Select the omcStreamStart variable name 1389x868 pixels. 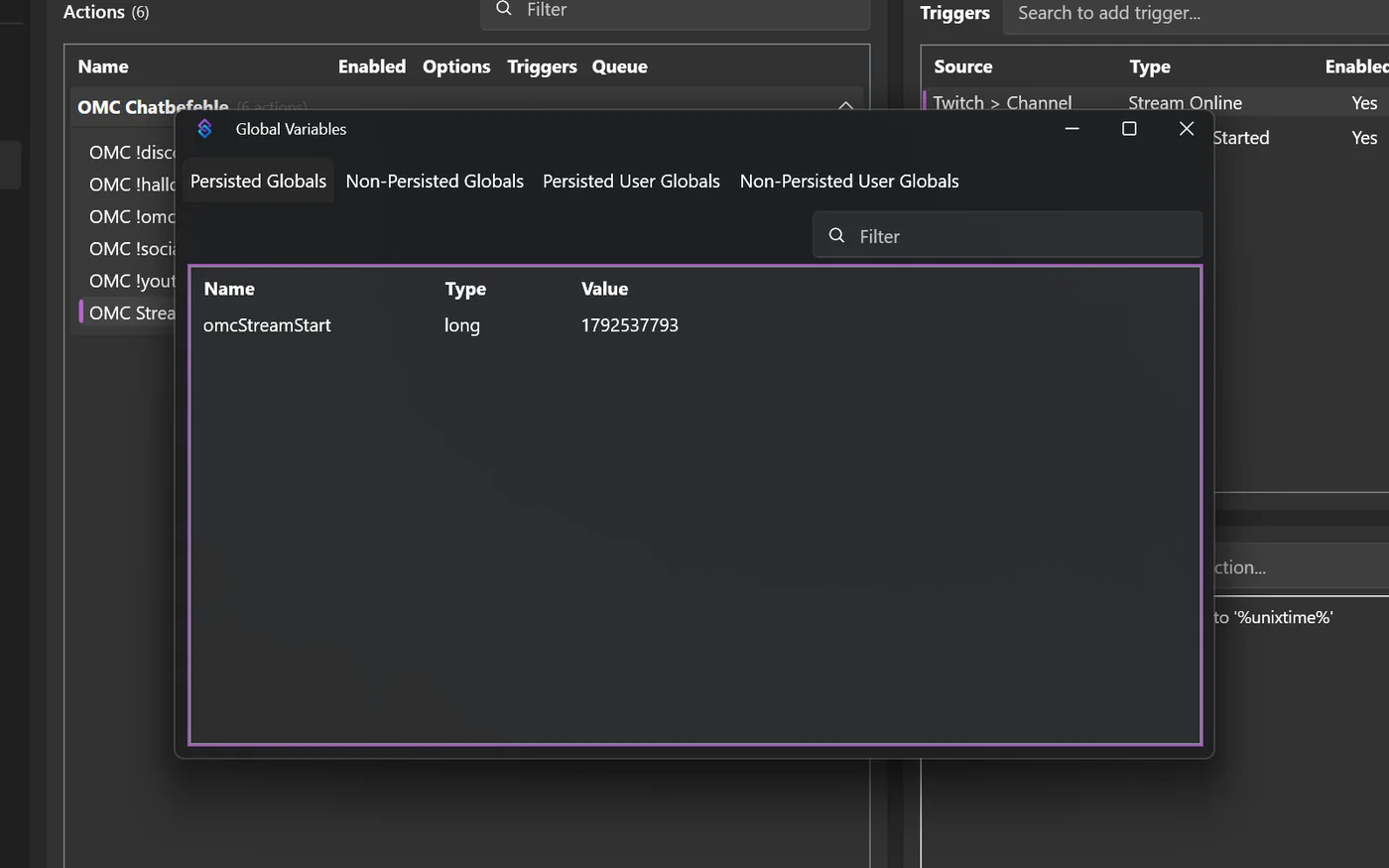[267, 325]
